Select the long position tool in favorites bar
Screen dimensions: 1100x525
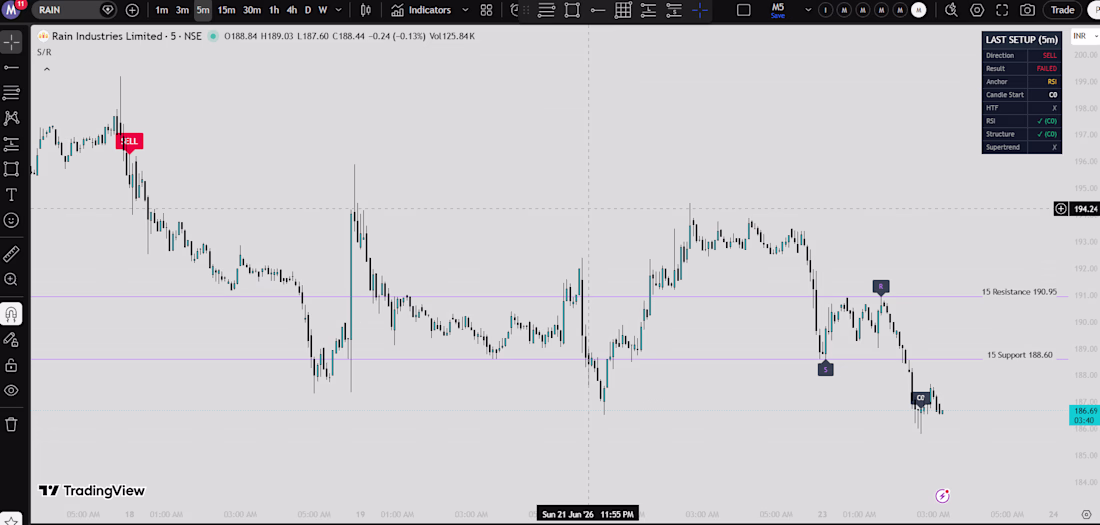648,10
